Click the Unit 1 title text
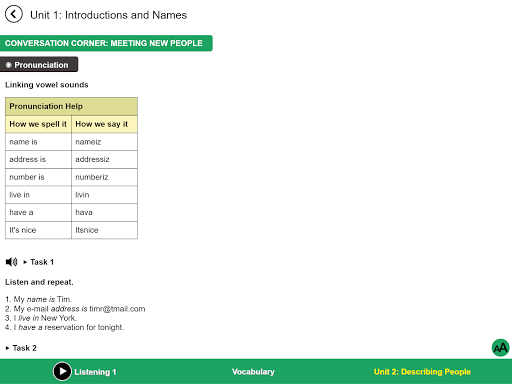512x384 pixels. click(x=108, y=15)
